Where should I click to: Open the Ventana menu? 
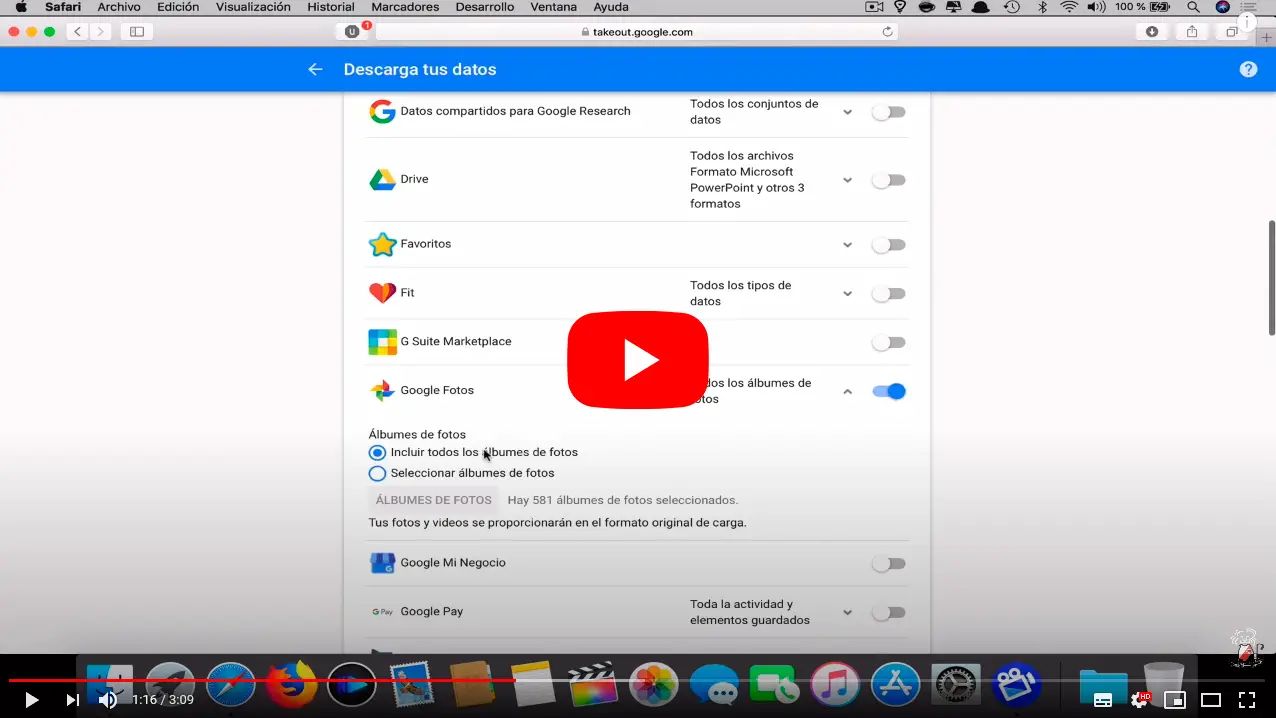point(553,7)
